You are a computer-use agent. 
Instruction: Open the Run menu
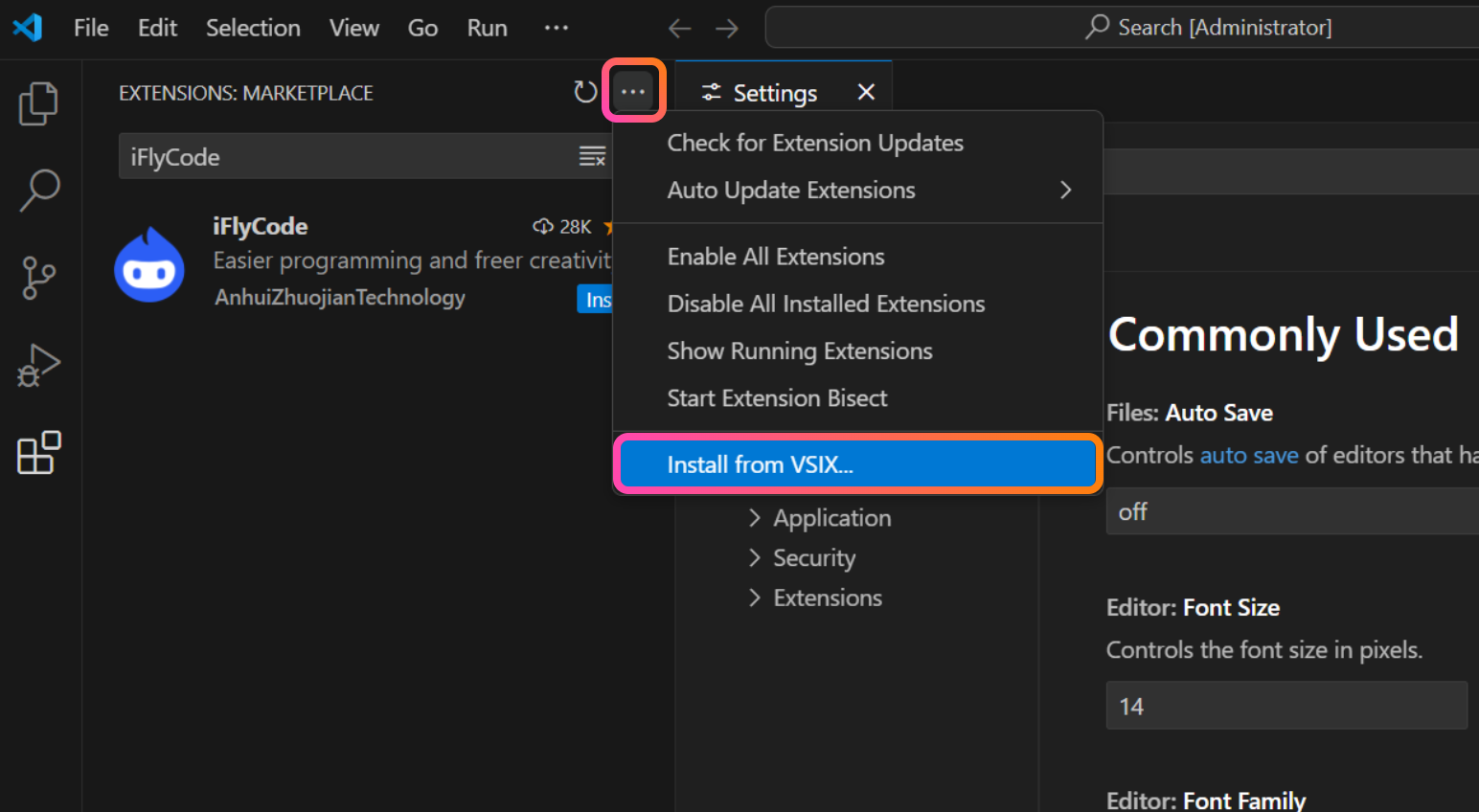click(487, 29)
